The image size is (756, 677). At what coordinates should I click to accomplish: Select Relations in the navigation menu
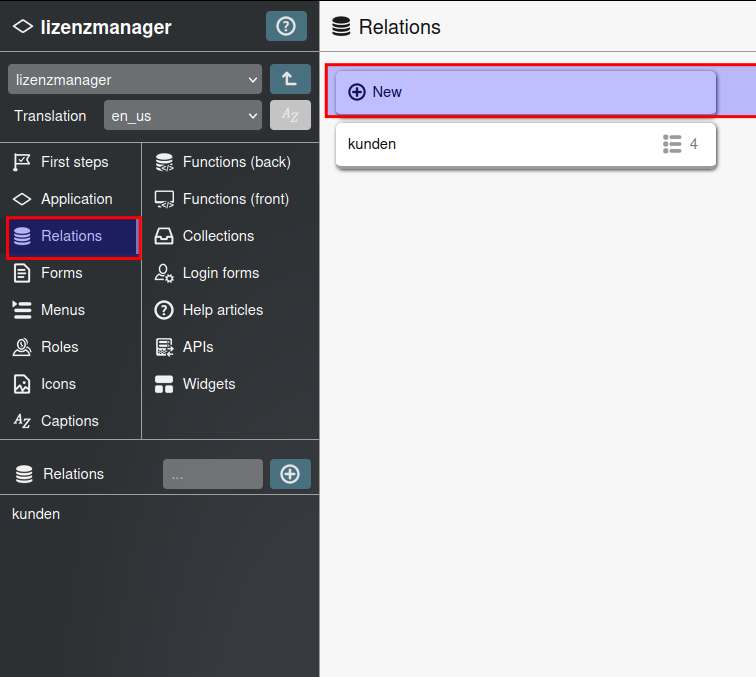point(71,236)
